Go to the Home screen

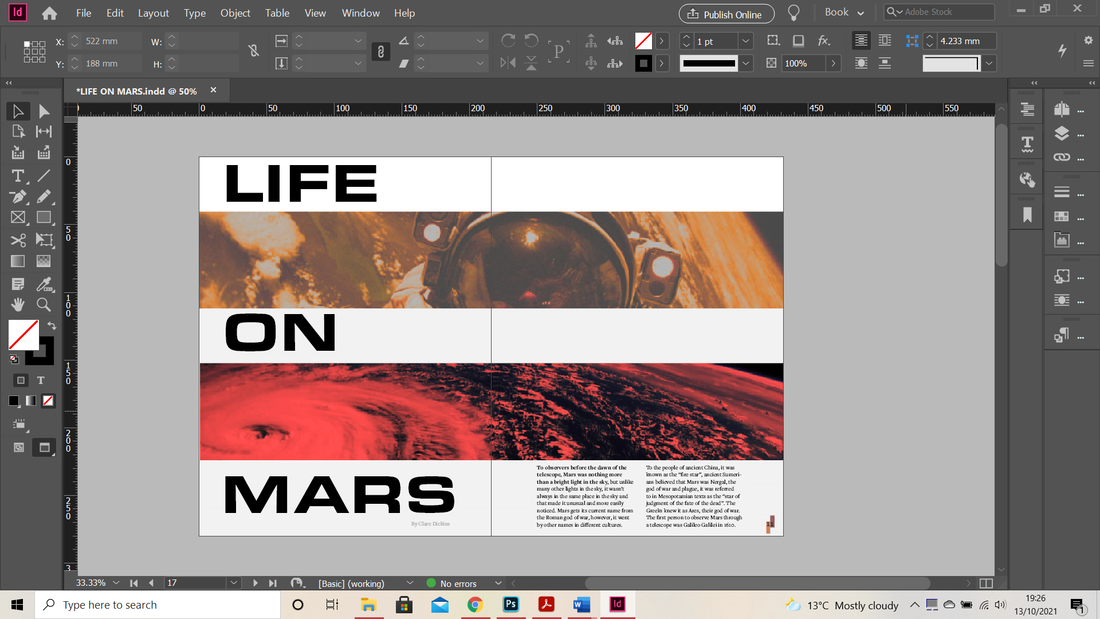point(49,13)
